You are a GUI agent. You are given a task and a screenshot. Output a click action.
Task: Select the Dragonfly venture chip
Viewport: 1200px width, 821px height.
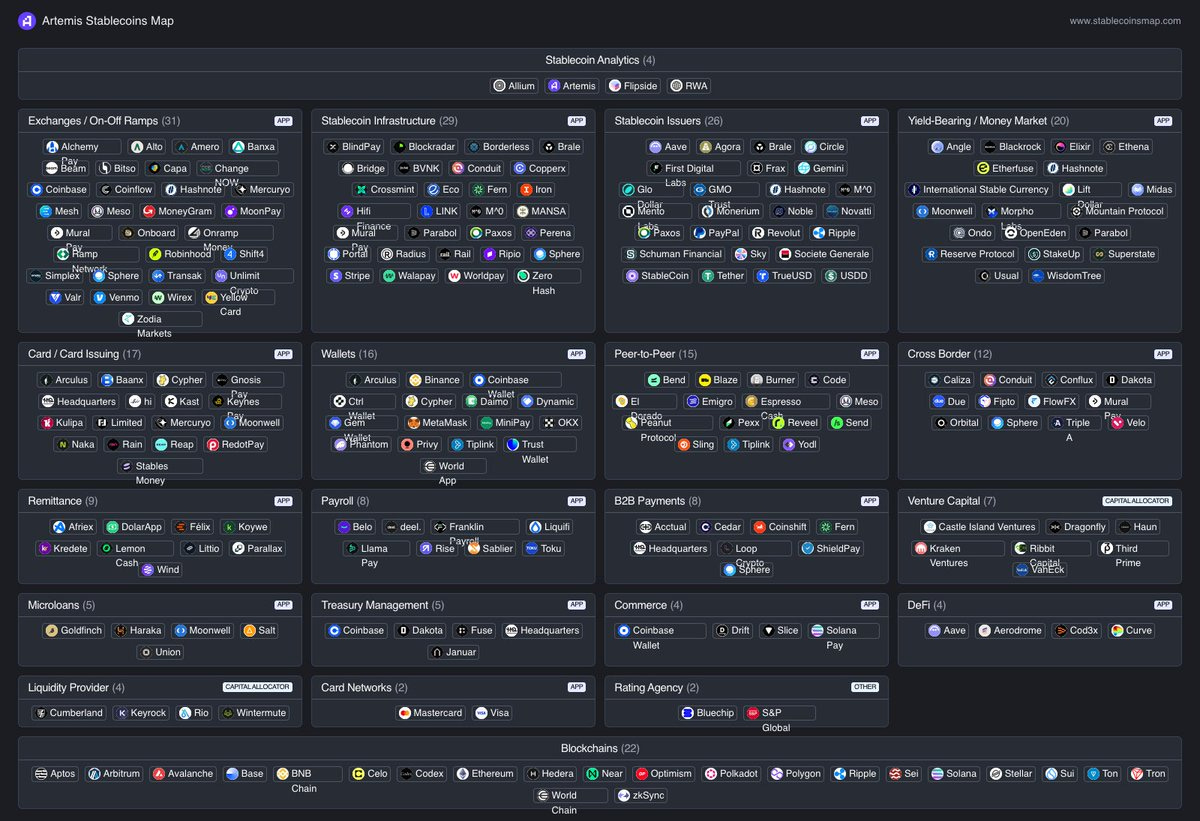(x=1078, y=527)
